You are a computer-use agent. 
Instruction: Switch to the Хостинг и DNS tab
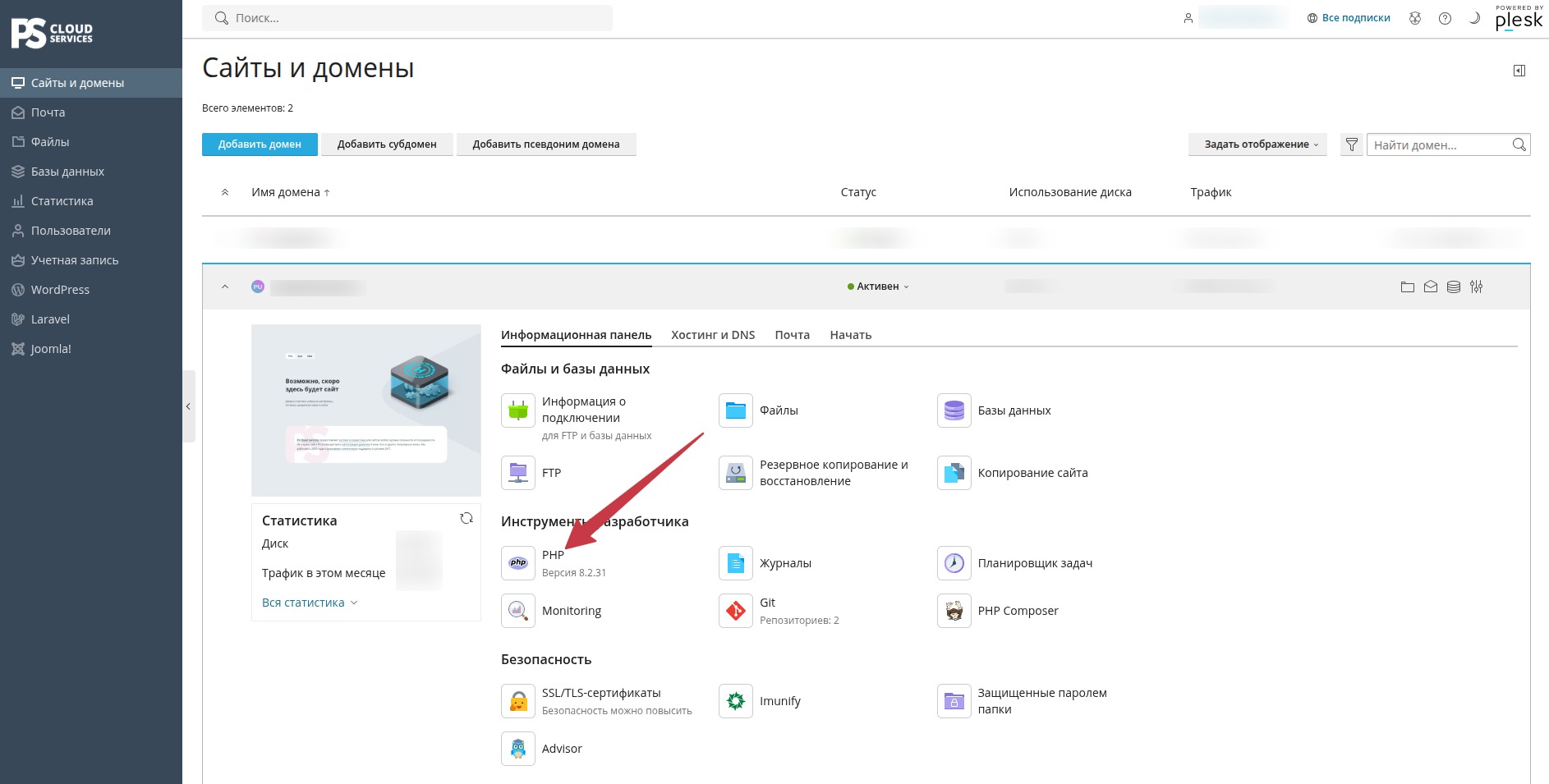point(713,335)
